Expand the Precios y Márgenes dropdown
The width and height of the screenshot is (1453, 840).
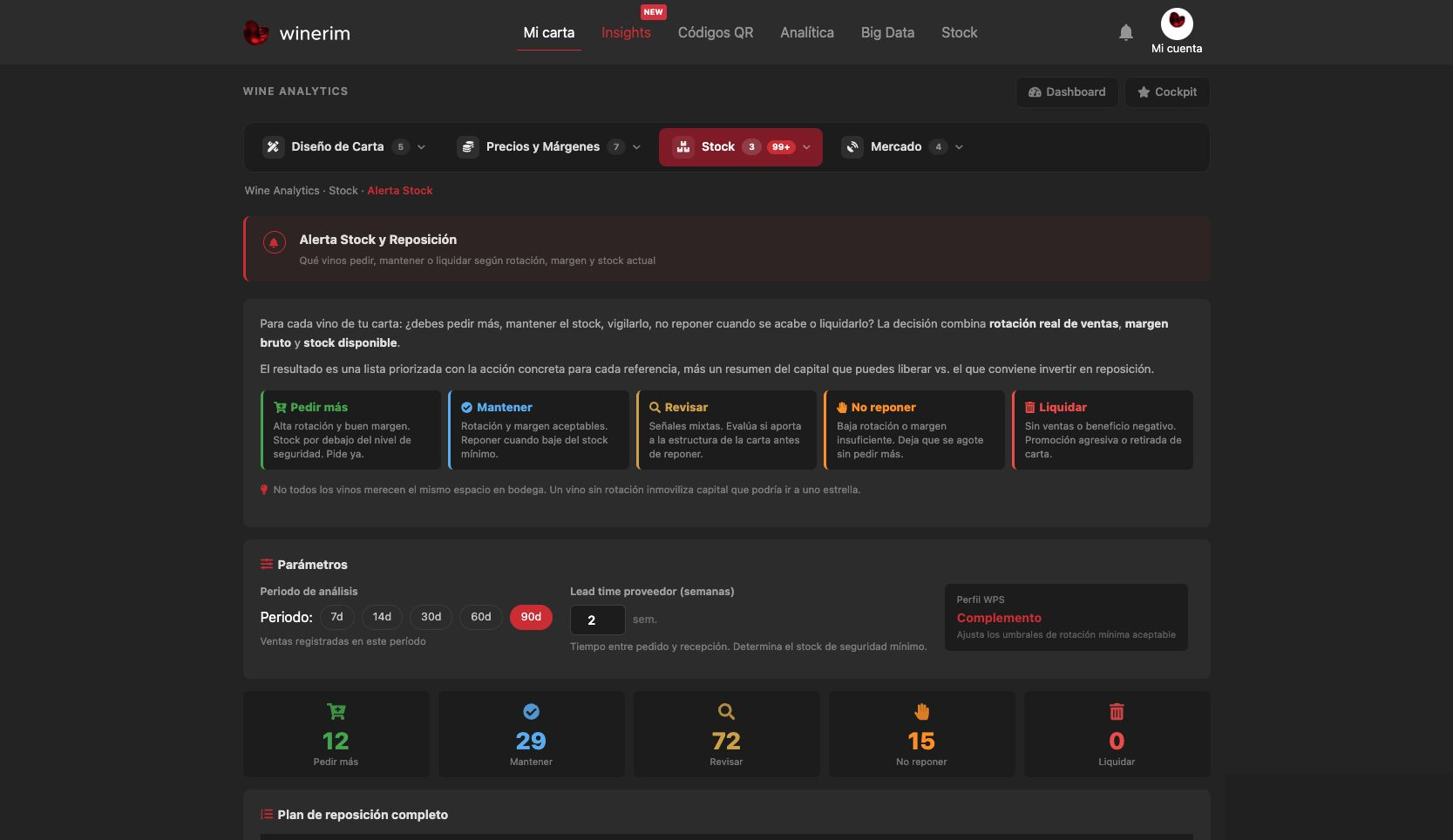[636, 147]
